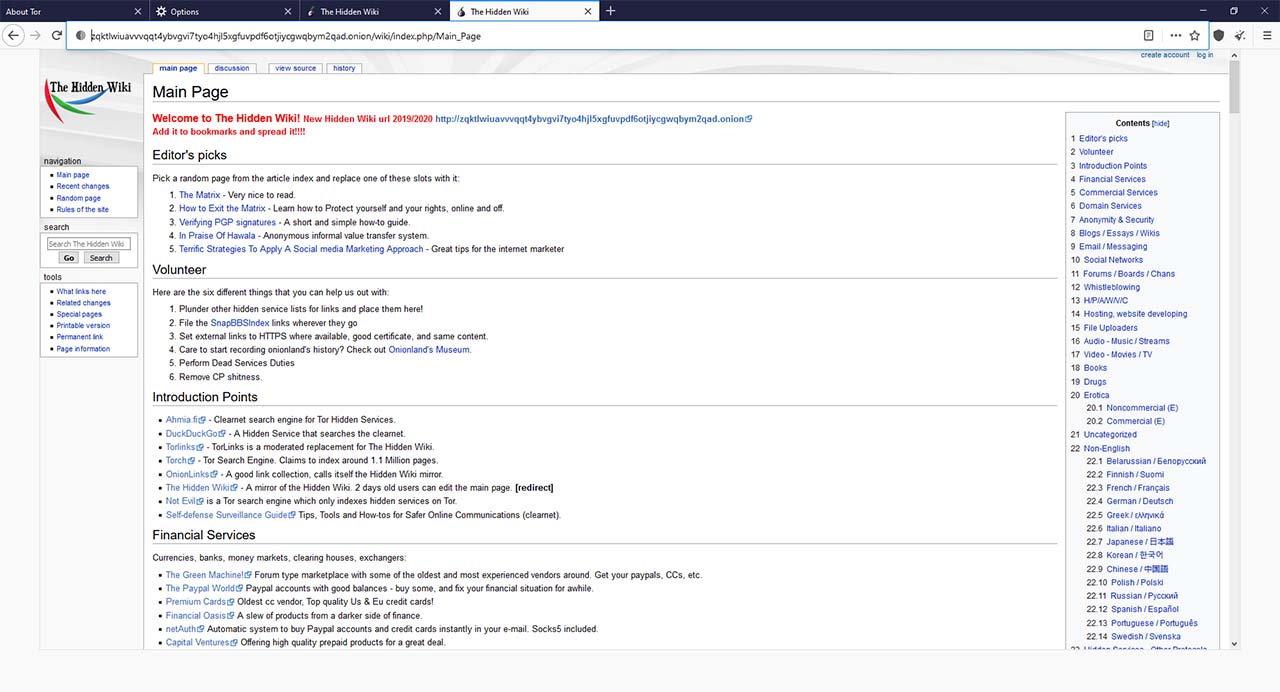
Task: Click the page's vertical scrollbar thumb
Action: [x=1235, y=85]
